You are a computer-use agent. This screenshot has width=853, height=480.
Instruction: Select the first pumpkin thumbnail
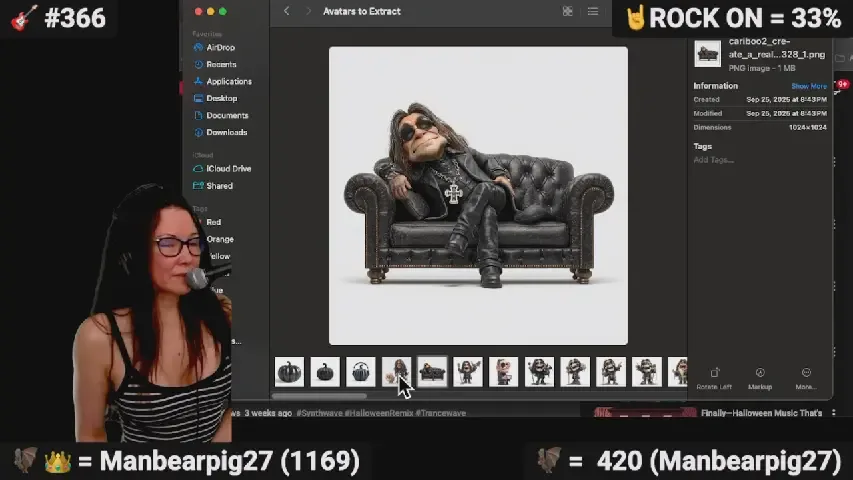289,372
